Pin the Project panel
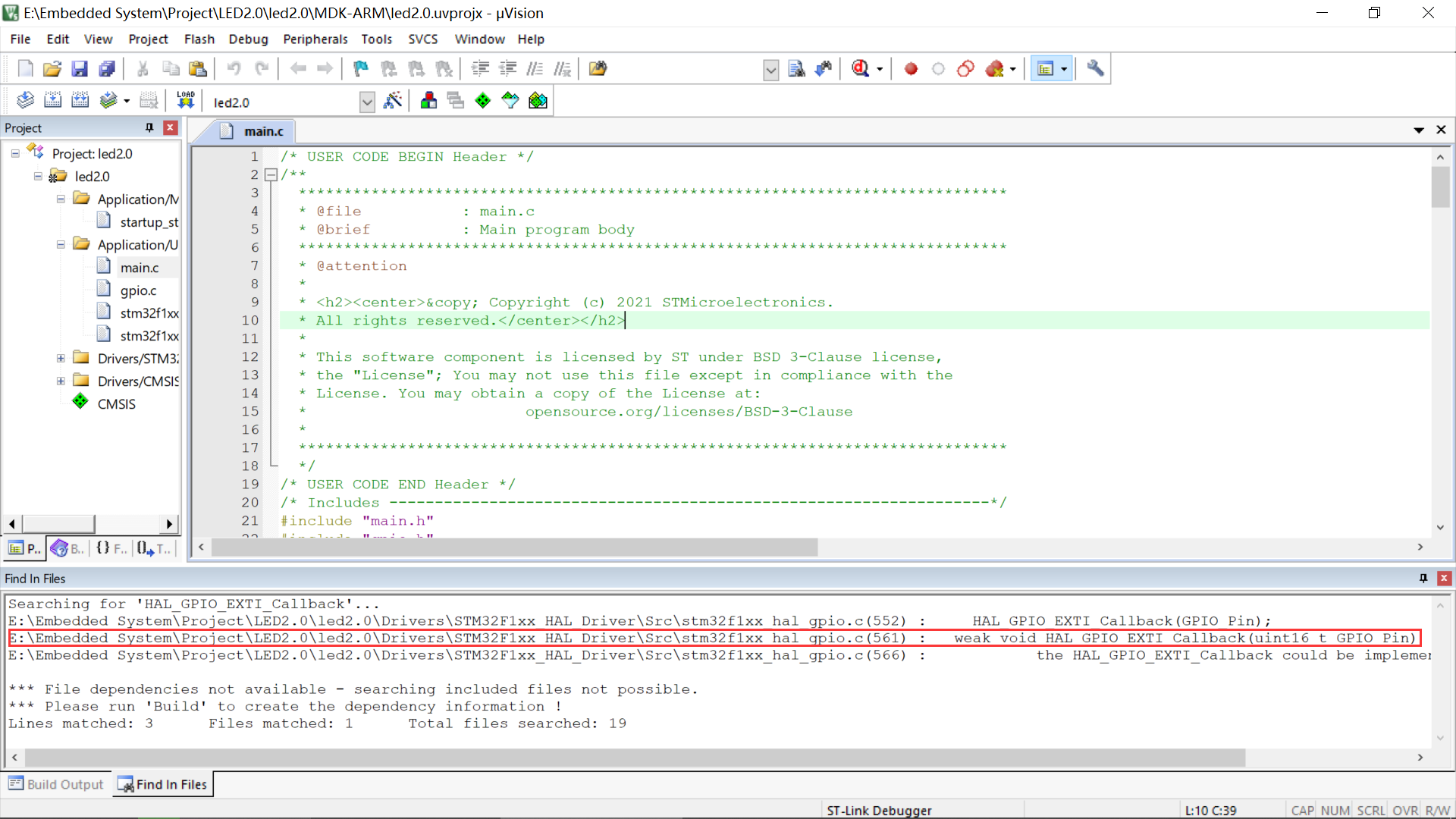 pos(149,127)
